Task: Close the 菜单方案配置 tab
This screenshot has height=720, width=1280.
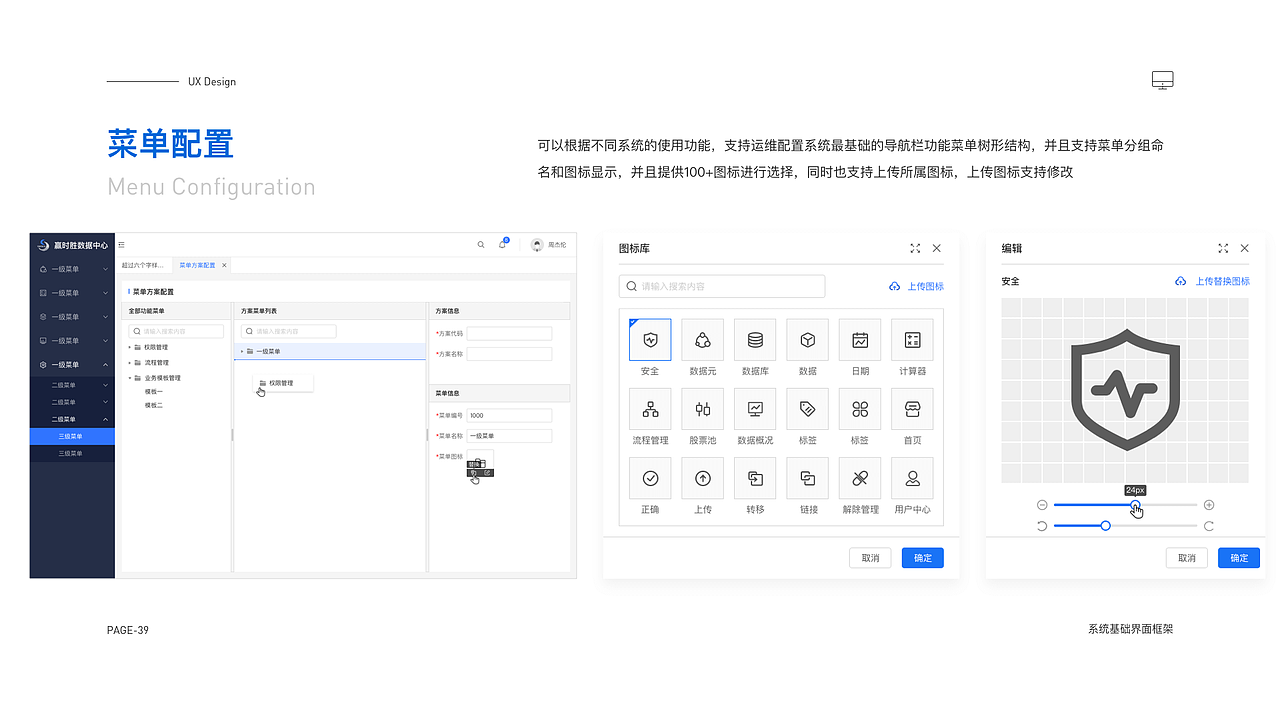Action: pos(224,265)
